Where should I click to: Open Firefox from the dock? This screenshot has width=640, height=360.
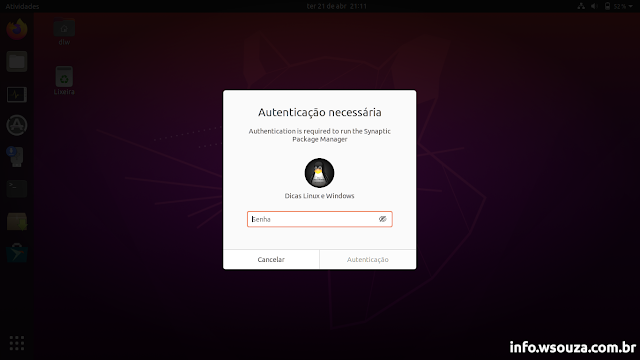click(x=17, y=29)
